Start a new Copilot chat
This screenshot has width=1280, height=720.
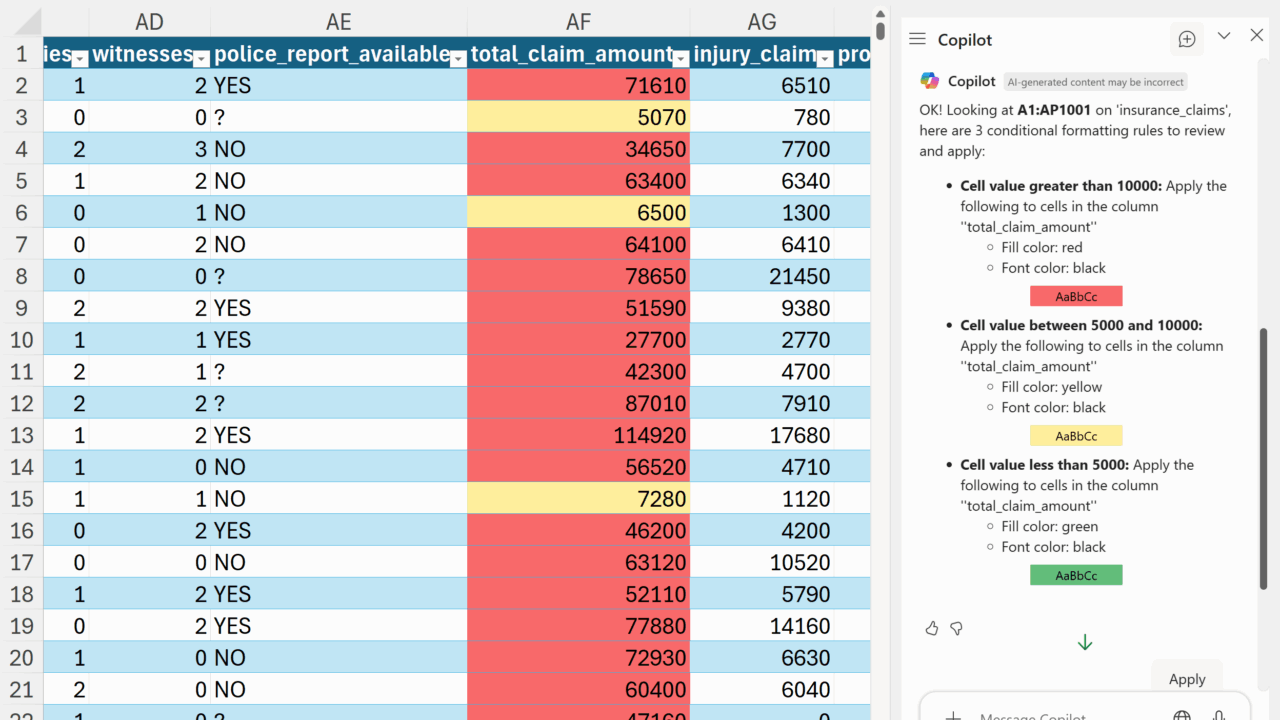[1187, 39]
